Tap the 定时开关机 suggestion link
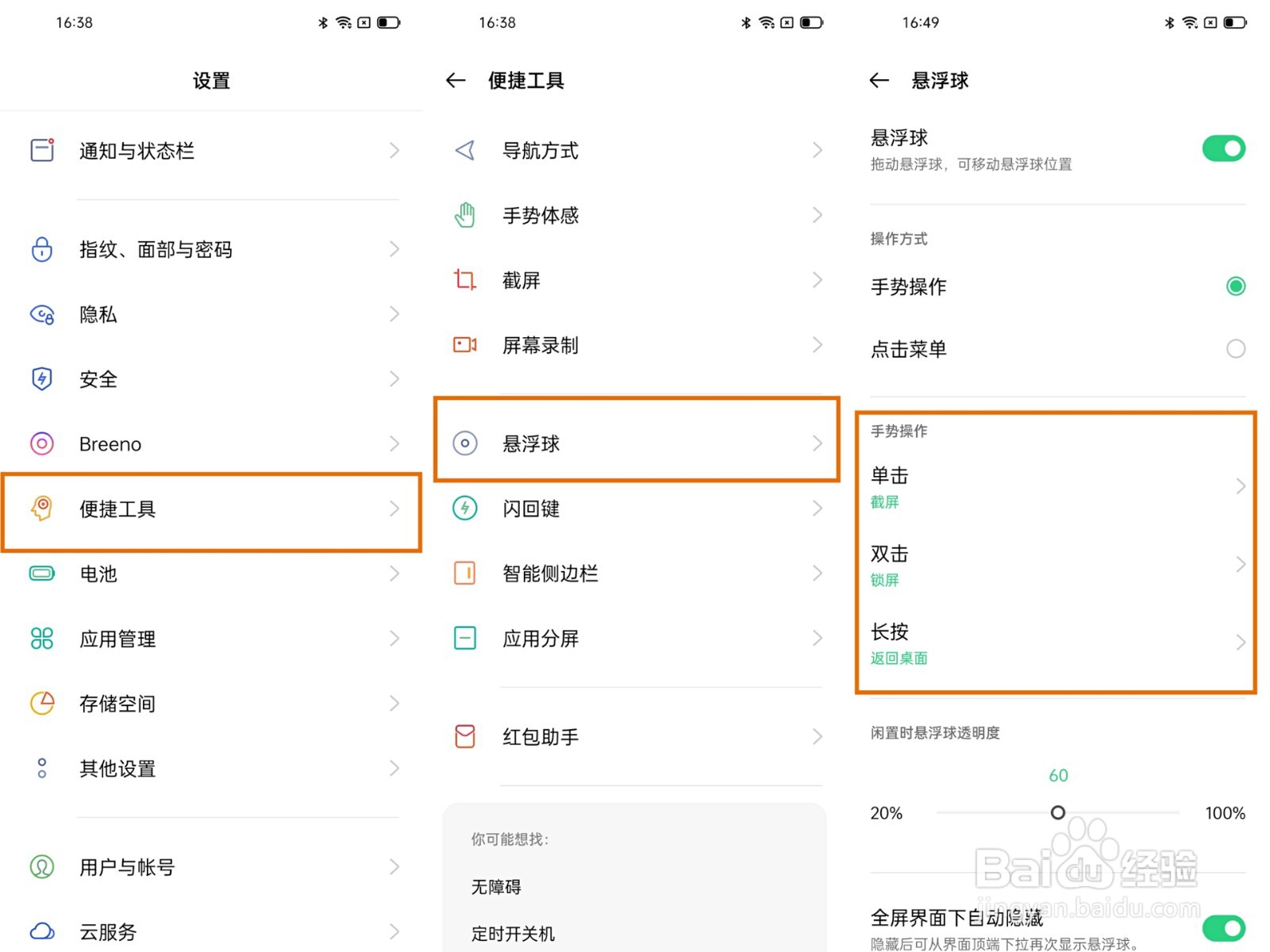The width and height of the screenshot is (1270, 952). (513, 934)
